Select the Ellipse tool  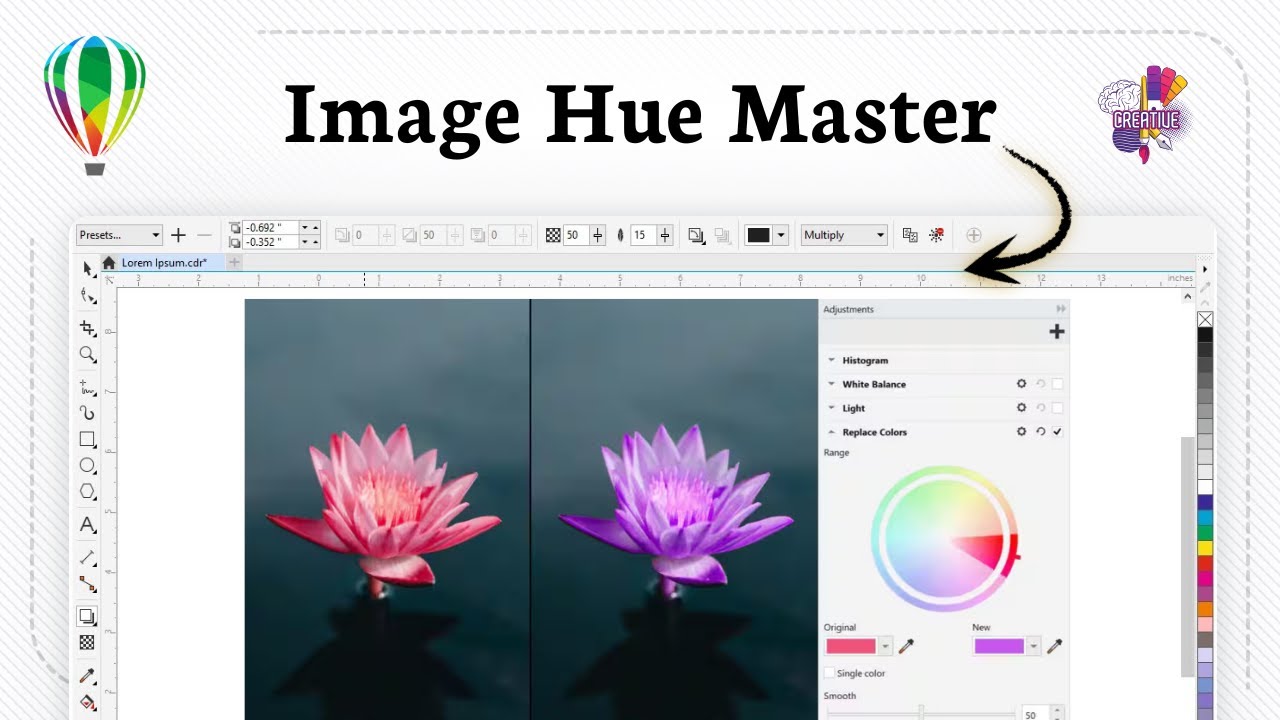pos(88,465)
